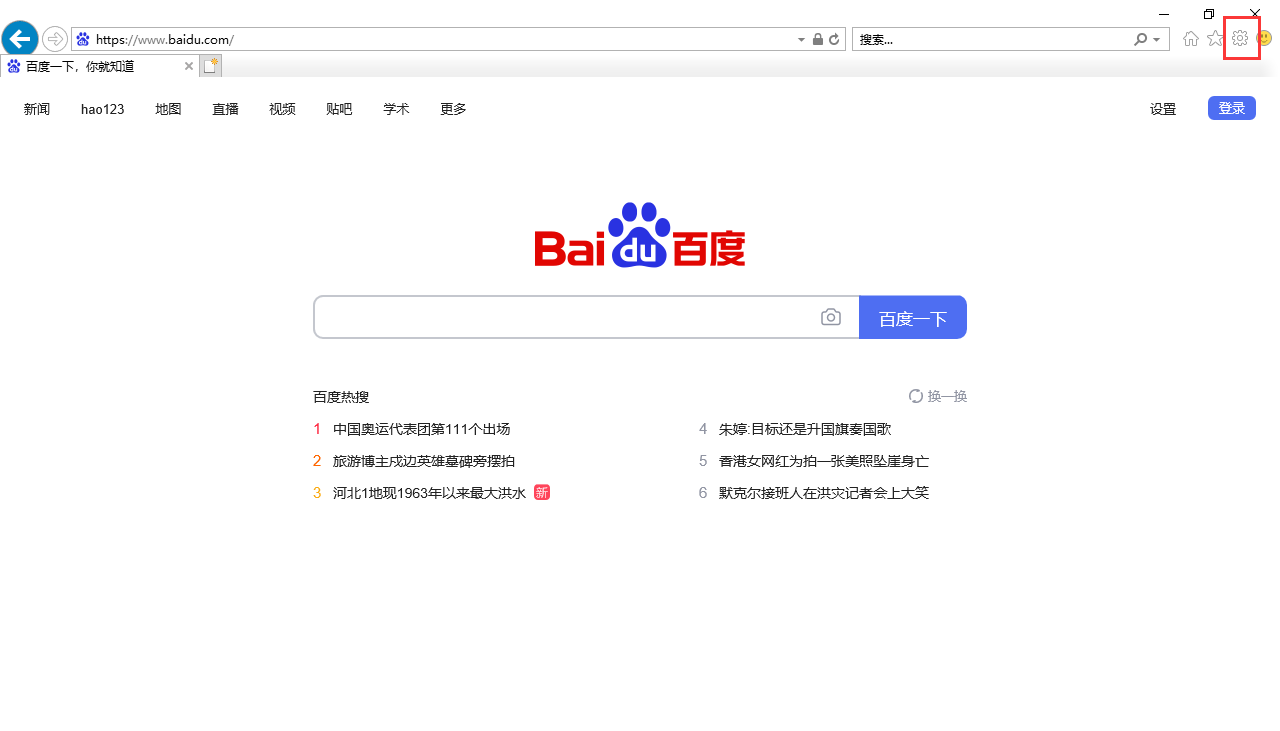Close the 百度一下 tab
The width and height of the screenshot is (1280, 731).
(189, 66)
